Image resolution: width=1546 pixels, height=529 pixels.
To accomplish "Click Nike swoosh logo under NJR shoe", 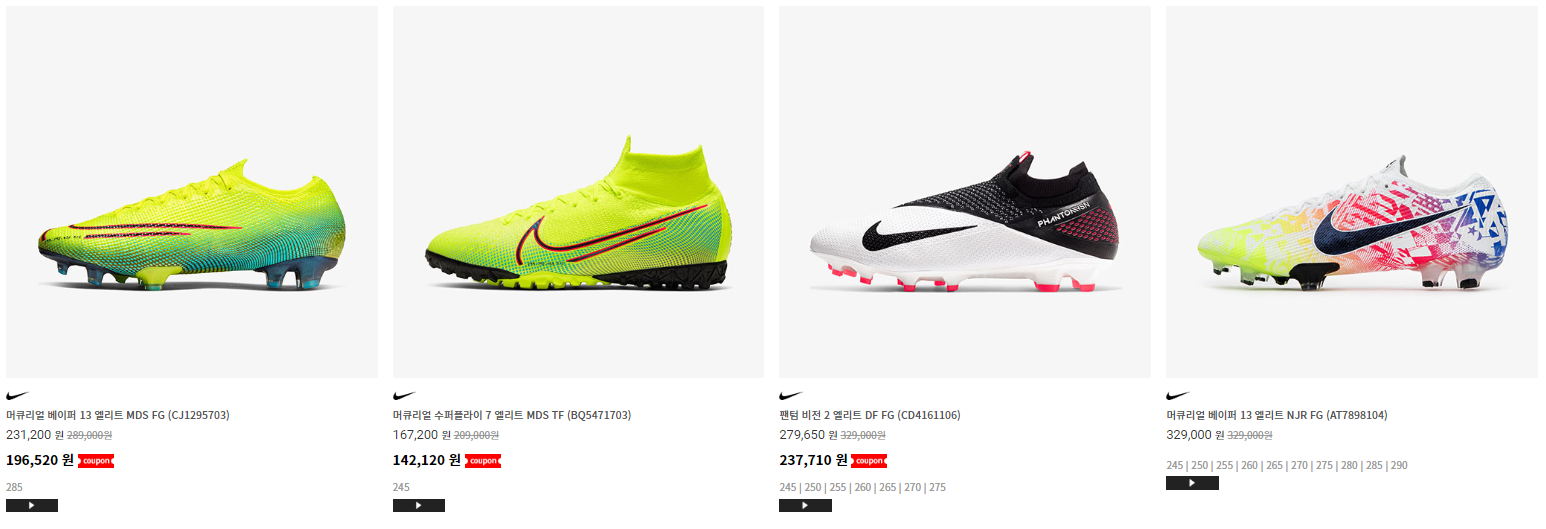I will point(1178,396).
